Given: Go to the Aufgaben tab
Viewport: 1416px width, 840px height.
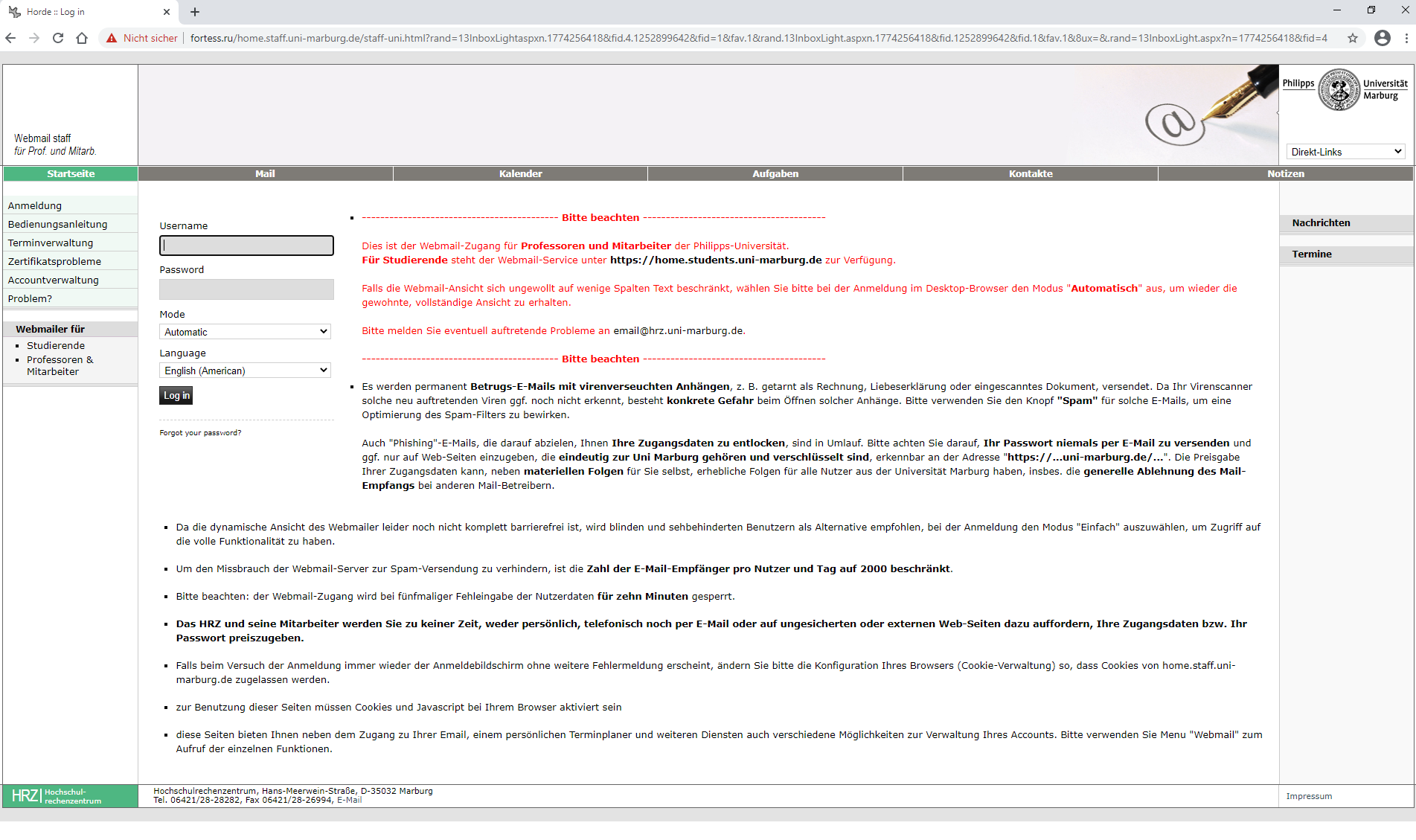Looking at the screenshot, I should [775, 174].
